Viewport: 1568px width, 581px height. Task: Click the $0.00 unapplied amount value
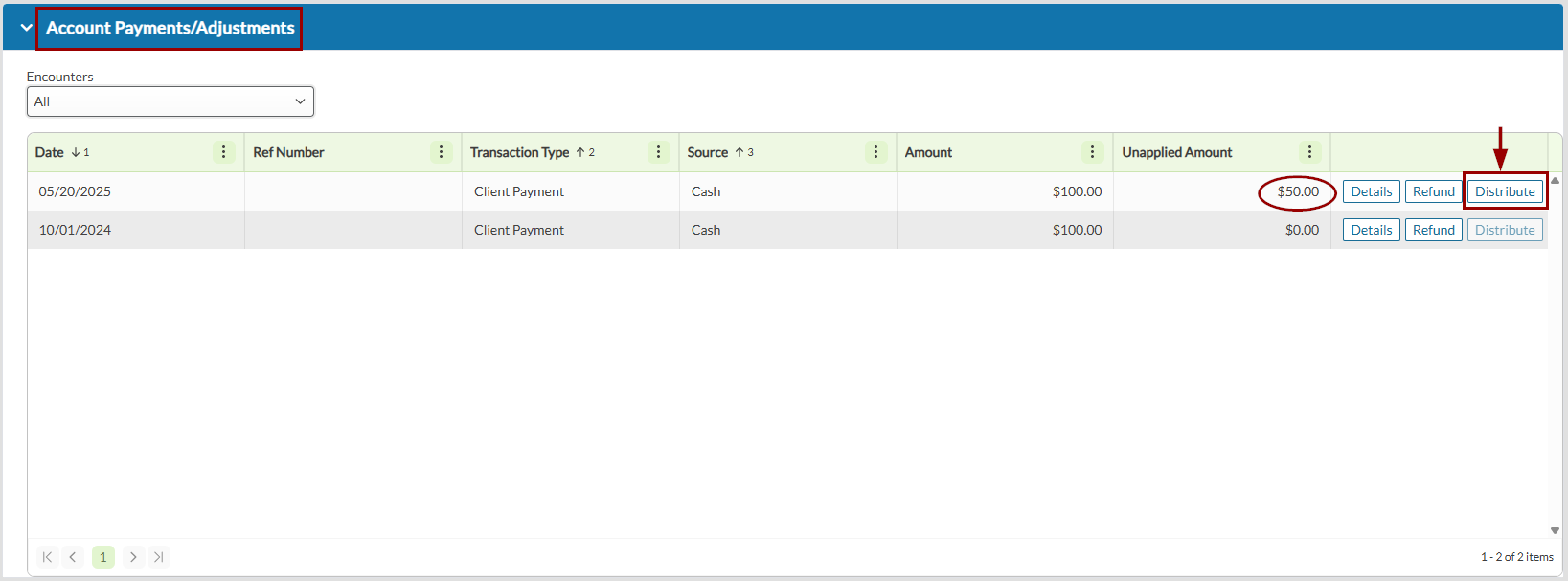click(x=1302, y=230)
